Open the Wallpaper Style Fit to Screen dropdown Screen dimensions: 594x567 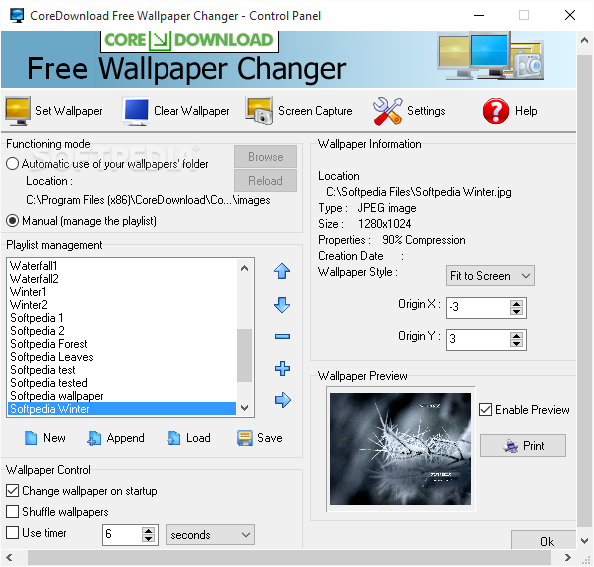pos(490,276)
